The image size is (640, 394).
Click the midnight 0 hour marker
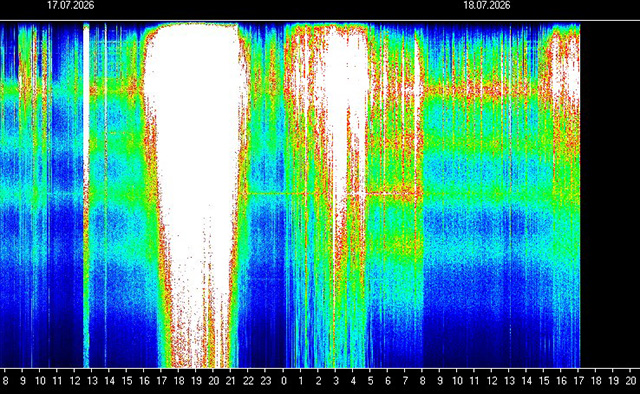[284, 381]
